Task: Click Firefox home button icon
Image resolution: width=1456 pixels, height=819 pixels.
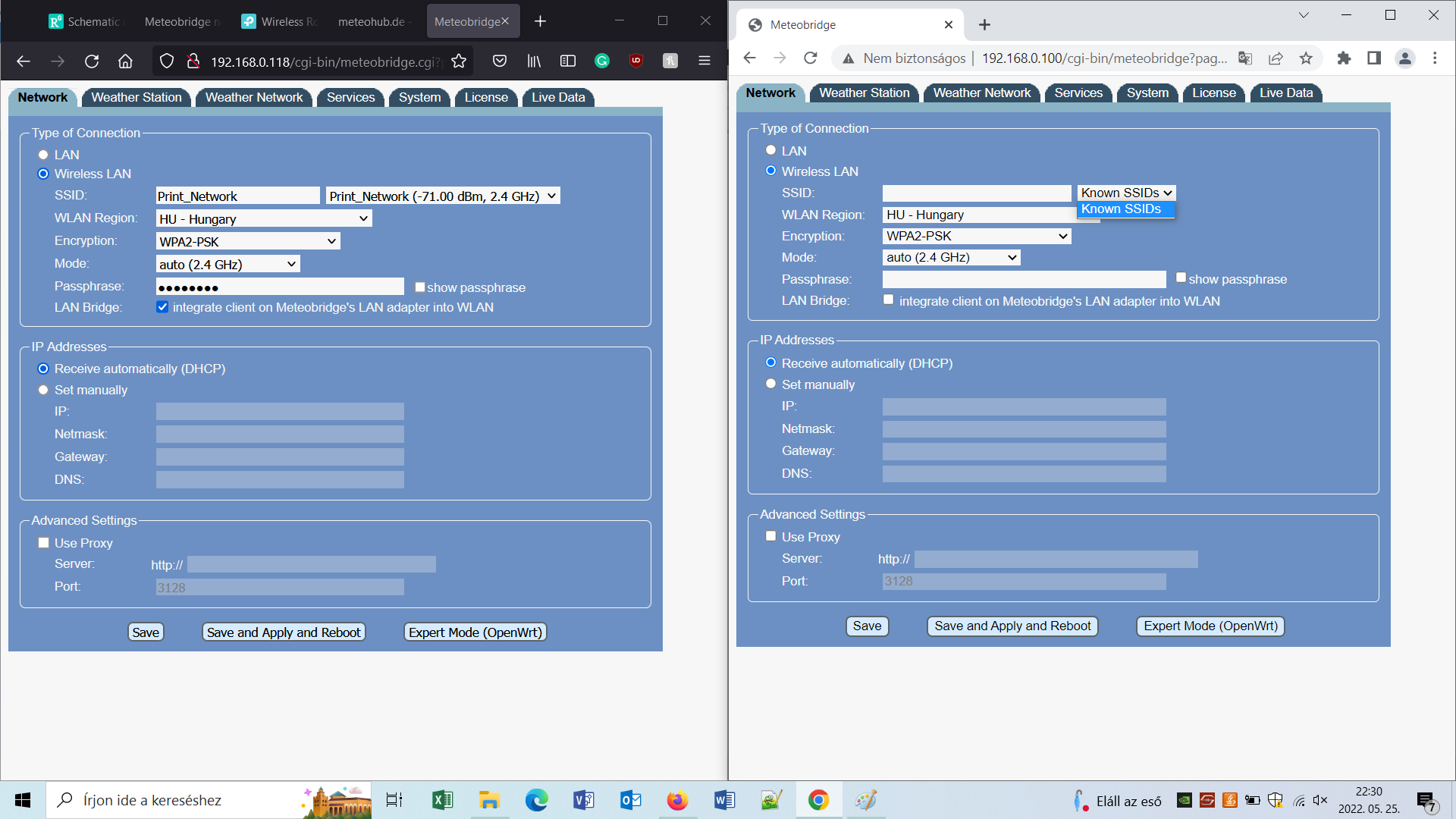Action: click(x=125, y=61)
